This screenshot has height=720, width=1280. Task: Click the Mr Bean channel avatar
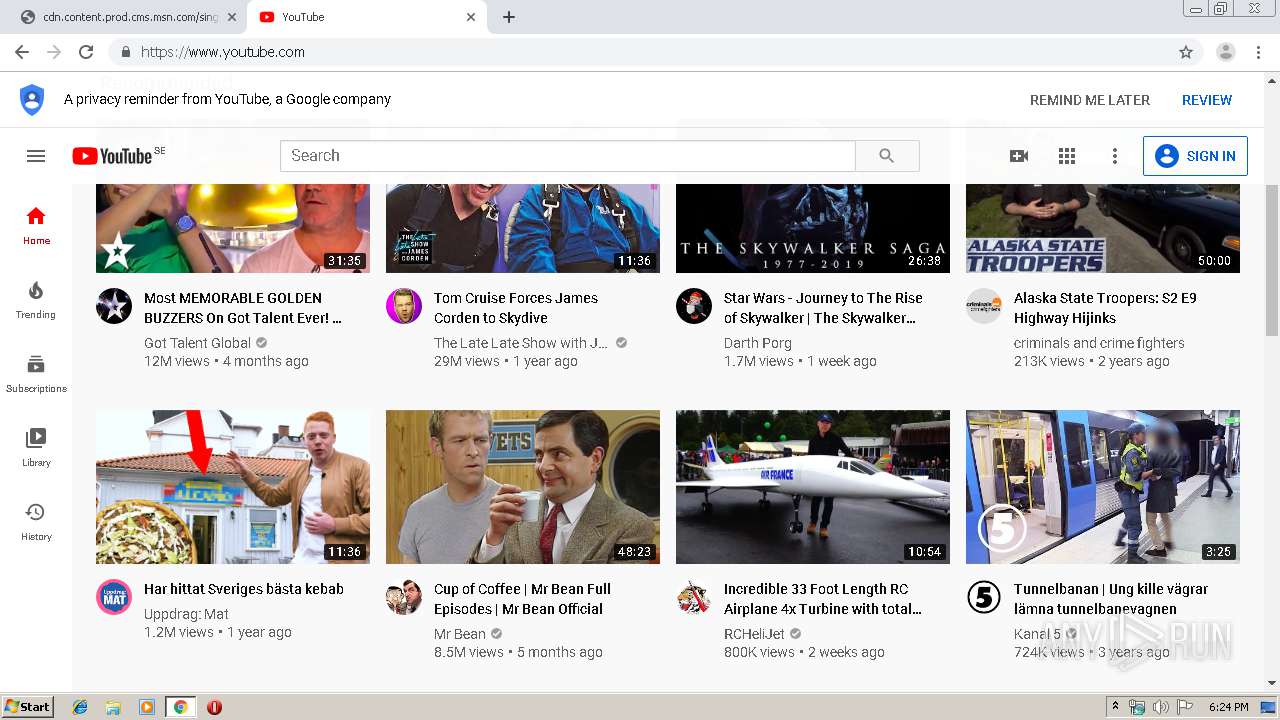(x=404, y=597)
